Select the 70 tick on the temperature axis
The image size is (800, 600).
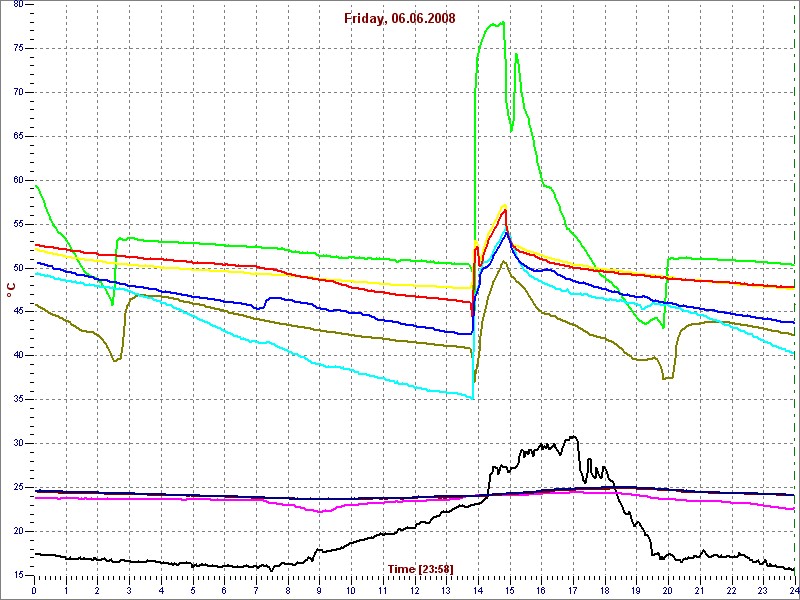(x=18, y=92)
